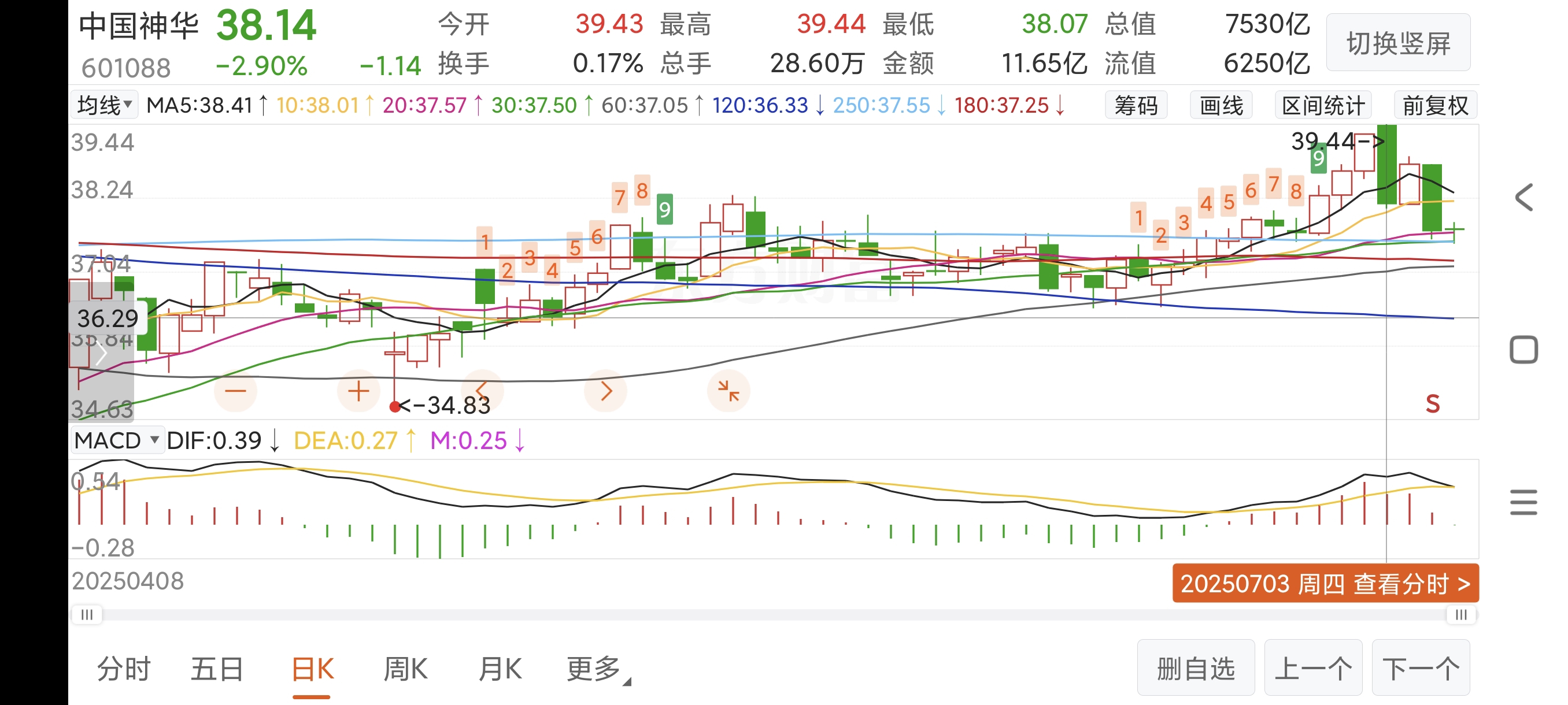1568x705 pixels.
Task: Click 换手 0.17% turnover rate
Action: 608,63
